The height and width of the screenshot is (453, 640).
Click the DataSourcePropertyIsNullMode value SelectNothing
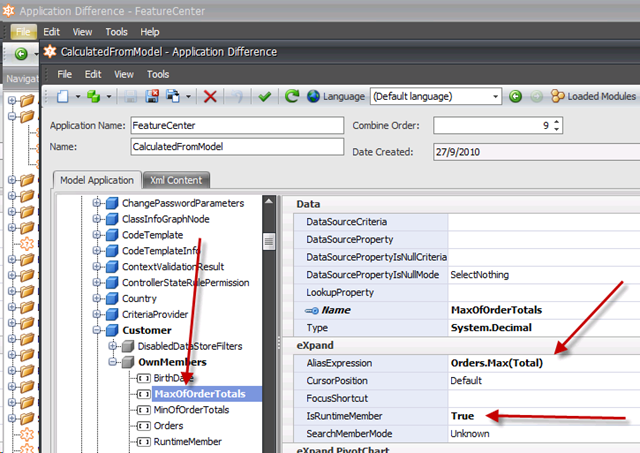point(480,275)
